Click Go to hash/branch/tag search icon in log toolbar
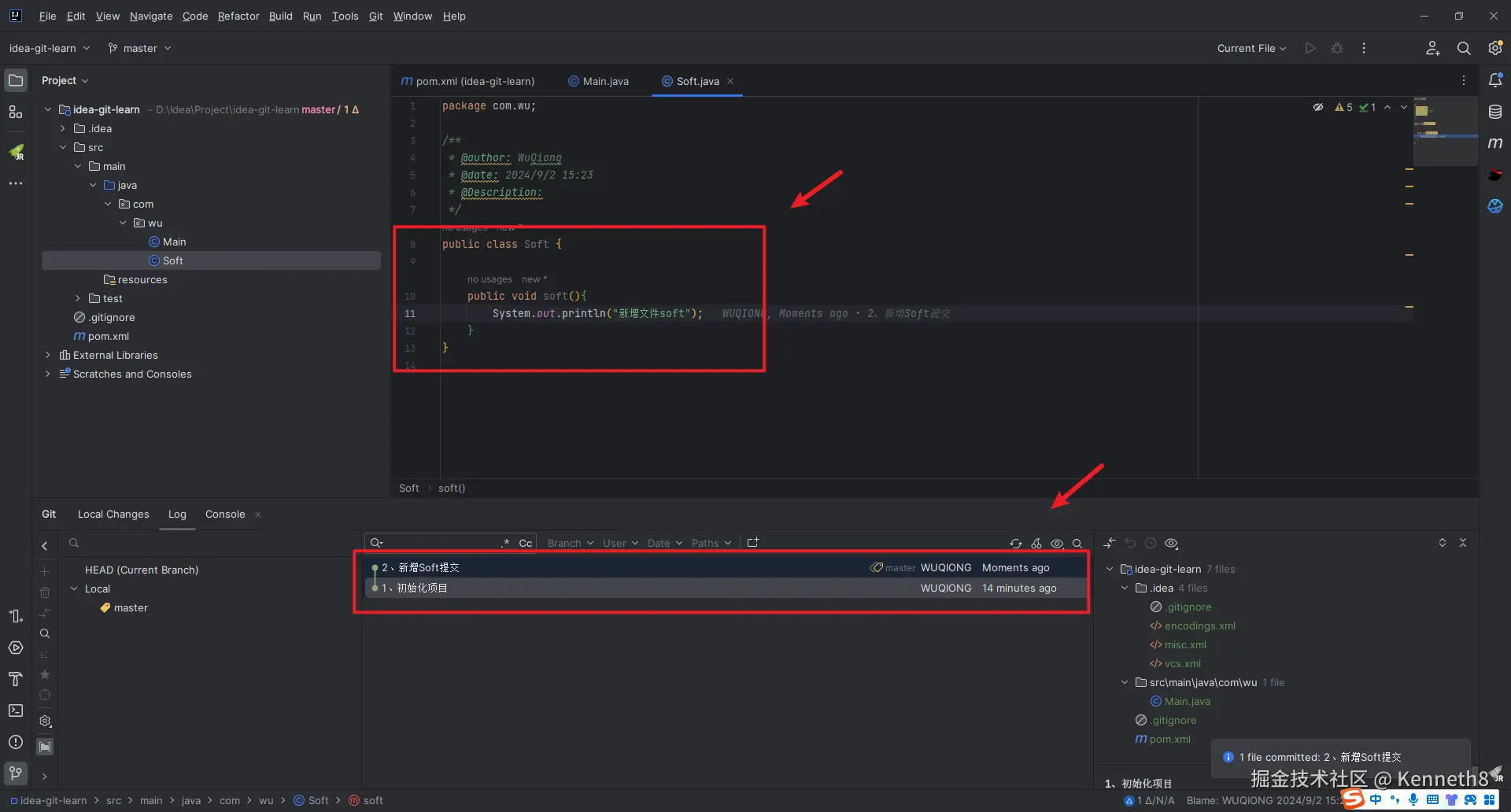The height and width of the screenshot is (812, 1511). point(1077,544)
